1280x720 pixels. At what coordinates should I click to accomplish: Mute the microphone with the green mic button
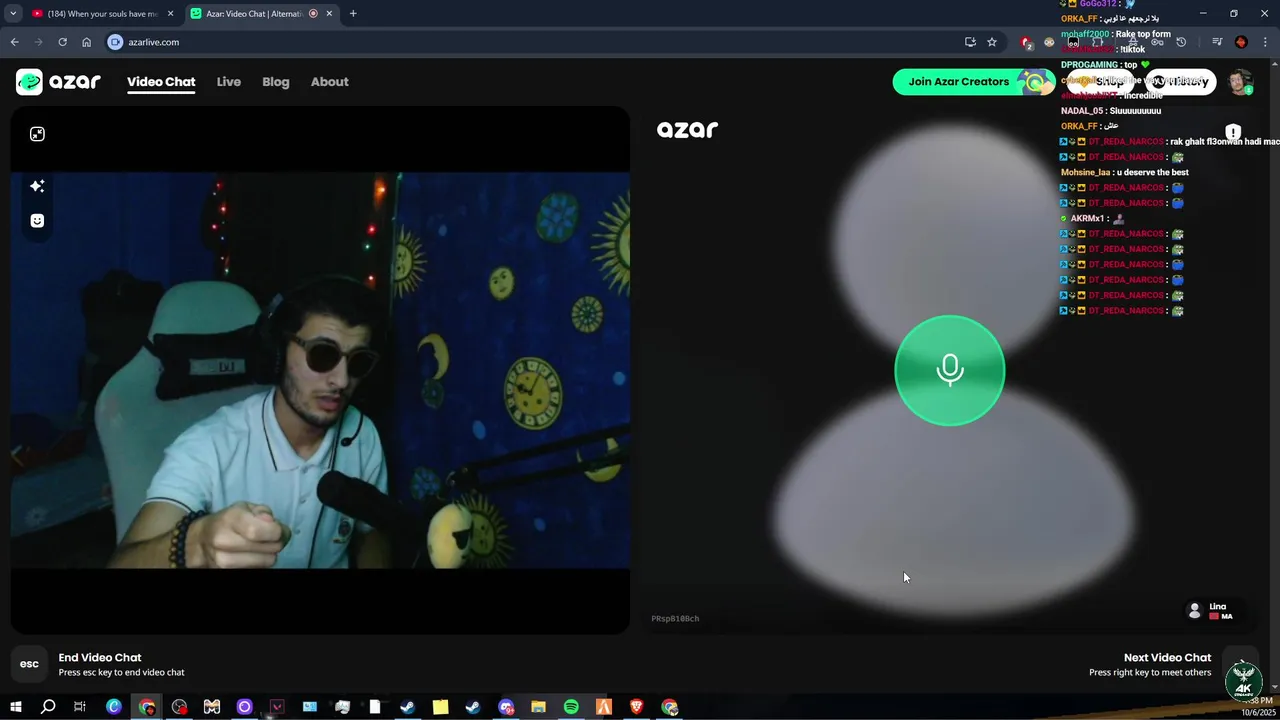[949, 370]
